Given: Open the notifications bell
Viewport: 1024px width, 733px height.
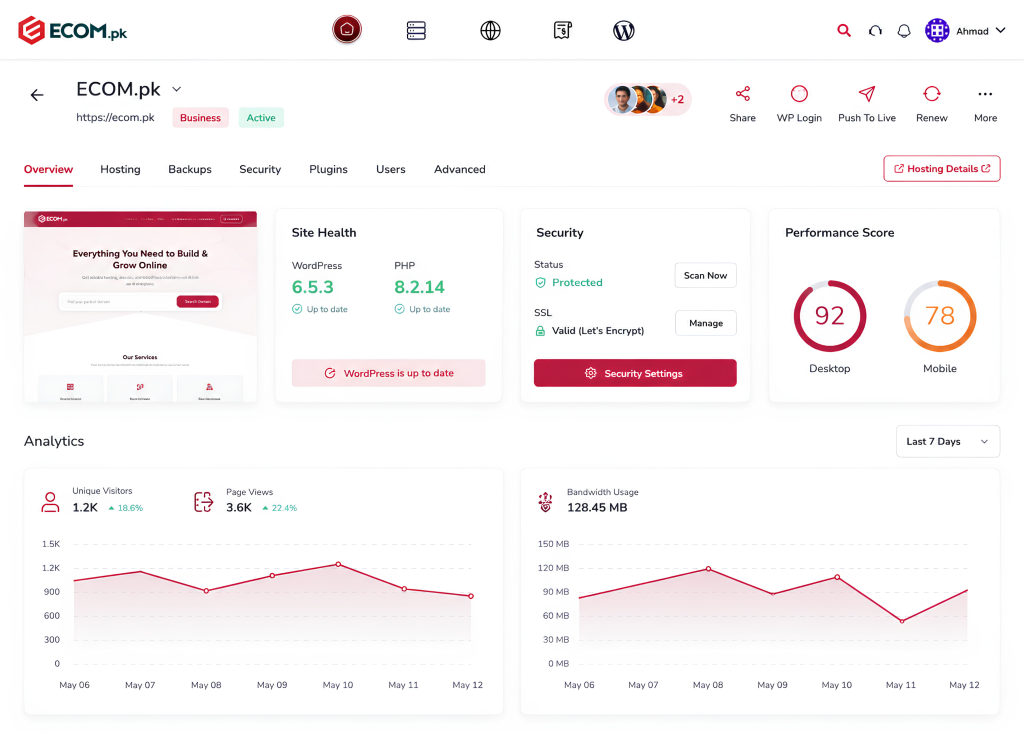Looking at the screenshot, I should [904, 31].
